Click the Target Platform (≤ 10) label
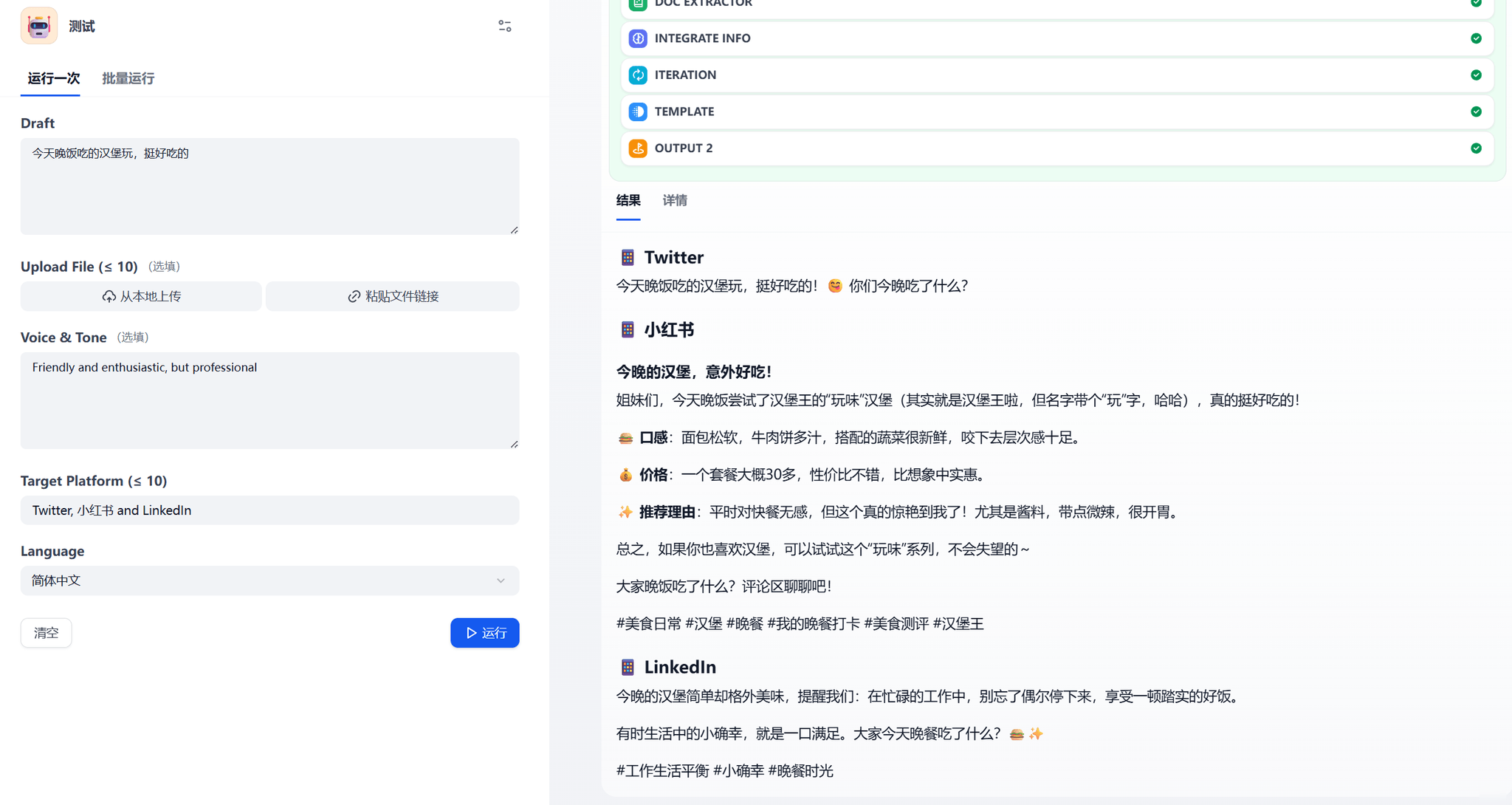Image resolution: width=1512 pixels, height=805 pixels. click(94, 481)
